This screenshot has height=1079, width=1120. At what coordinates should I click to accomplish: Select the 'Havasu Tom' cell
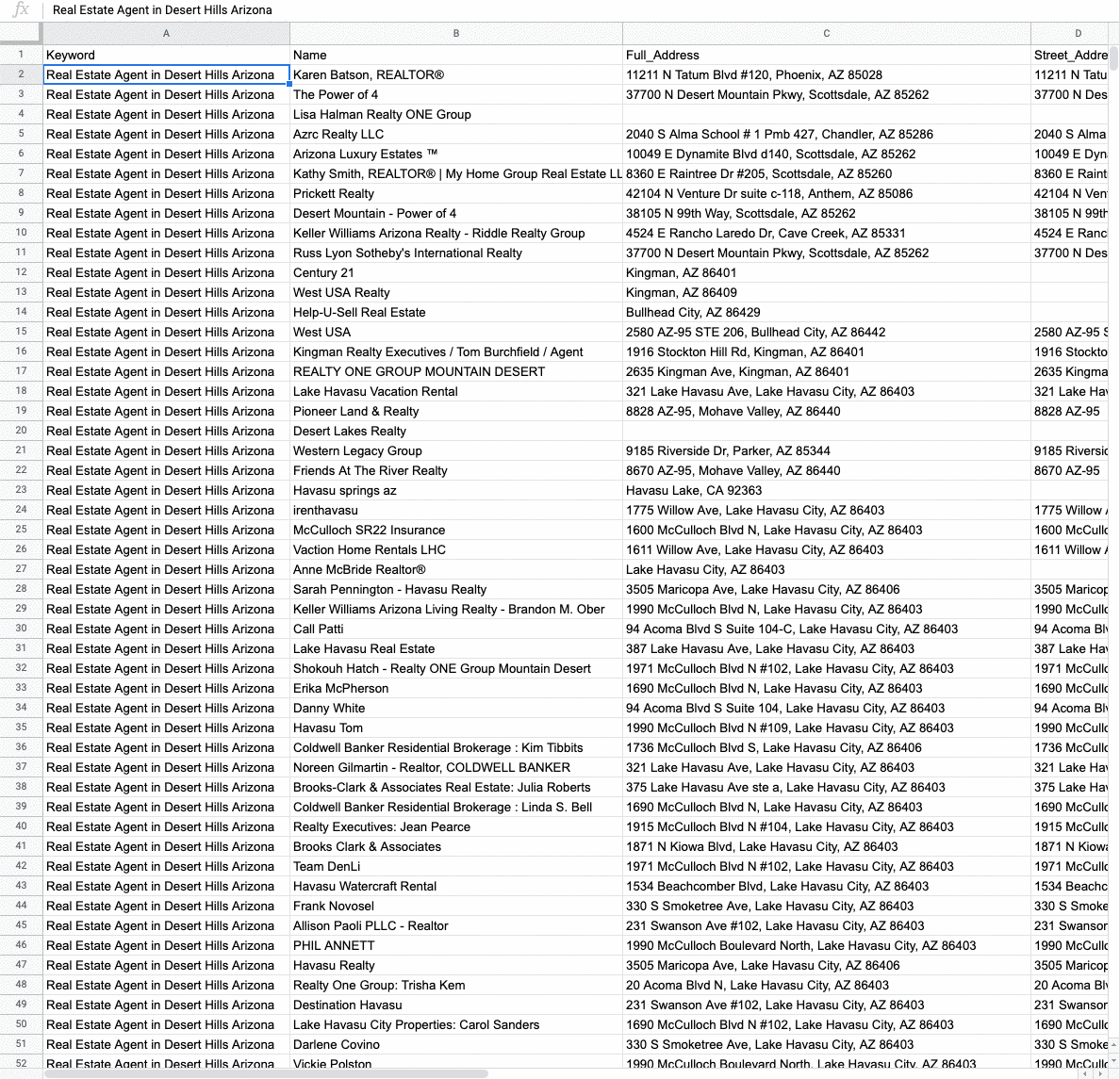[456, 728]
